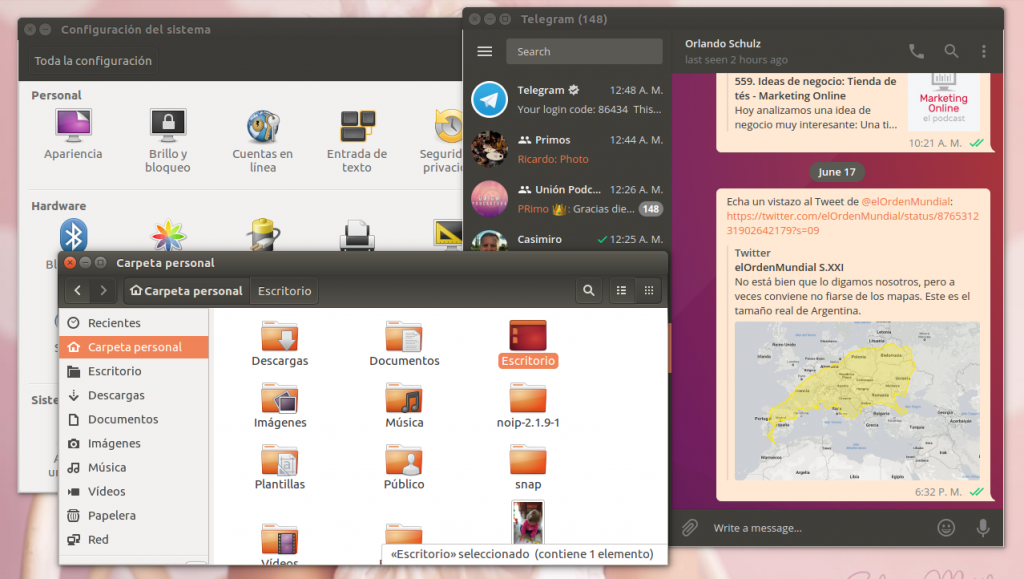Open Red in the file sidebar

tap(134, 540)
